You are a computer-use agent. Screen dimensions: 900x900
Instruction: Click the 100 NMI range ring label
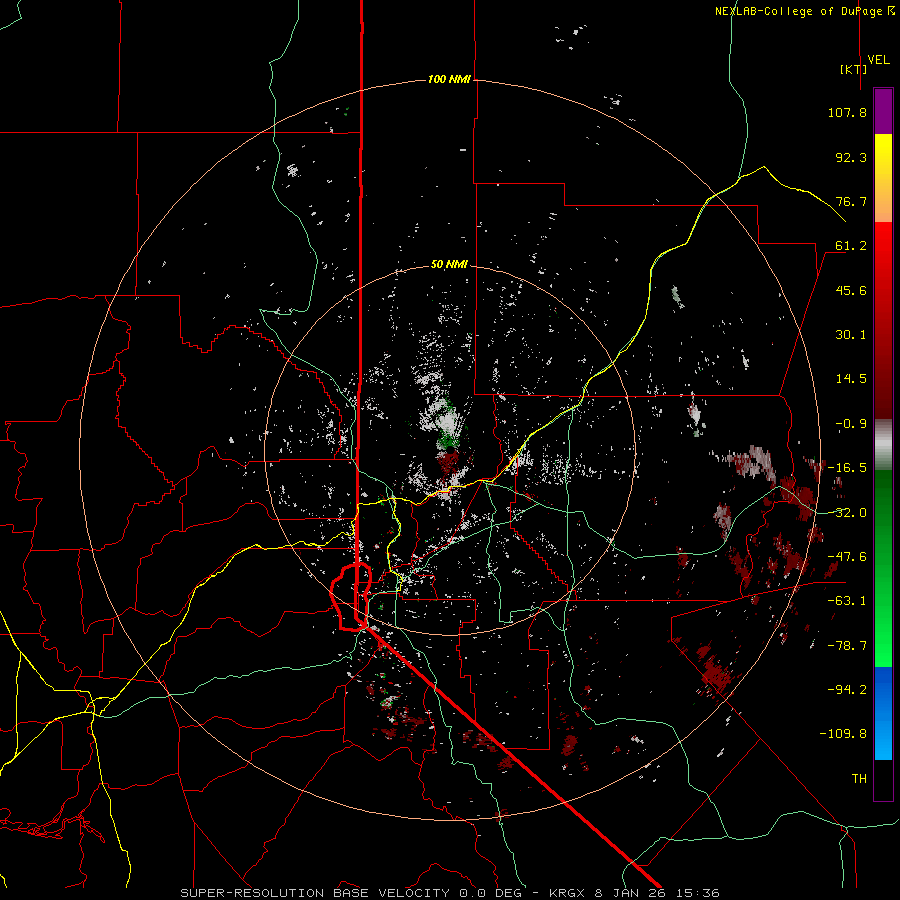[449, 79]
